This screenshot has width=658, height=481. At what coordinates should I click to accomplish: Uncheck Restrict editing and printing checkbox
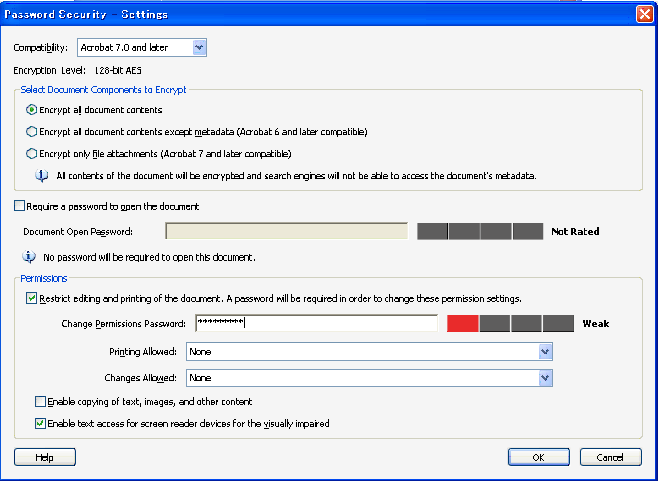point(32,298)
